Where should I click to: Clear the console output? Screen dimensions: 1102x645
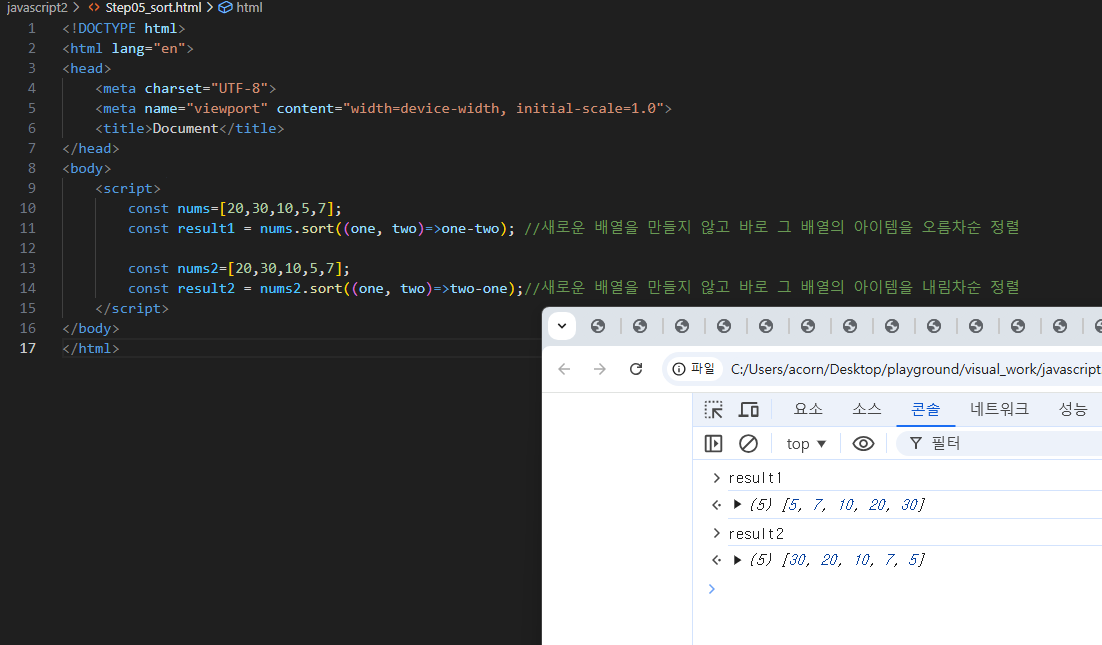point(748,443)
